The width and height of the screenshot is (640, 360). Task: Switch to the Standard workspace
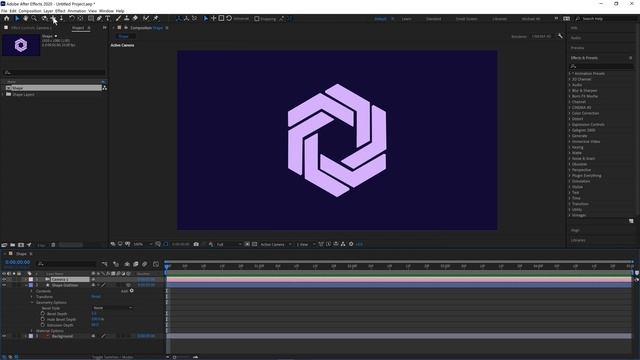click(x=433, y=19)
